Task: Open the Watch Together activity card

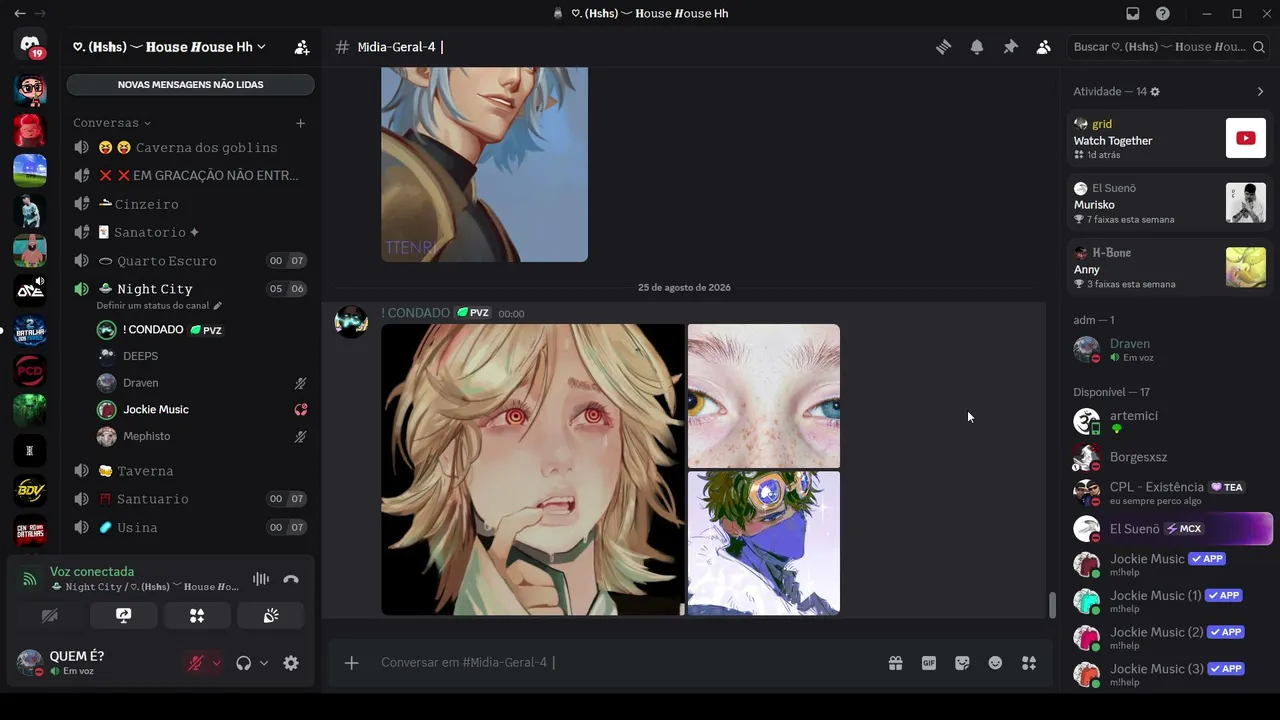Action: click(1169, 138)
